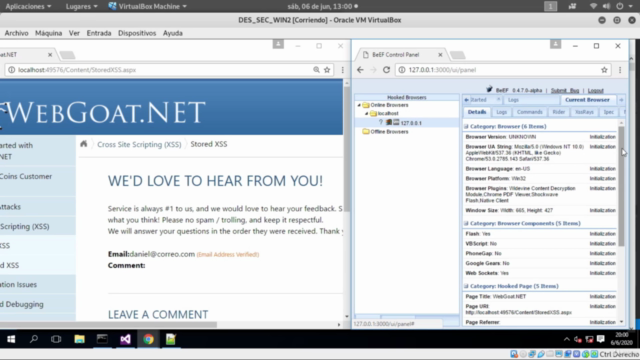Screen dimensions: 640x360
Task: Open Windows action center notifications
Action: pos(600,339)
